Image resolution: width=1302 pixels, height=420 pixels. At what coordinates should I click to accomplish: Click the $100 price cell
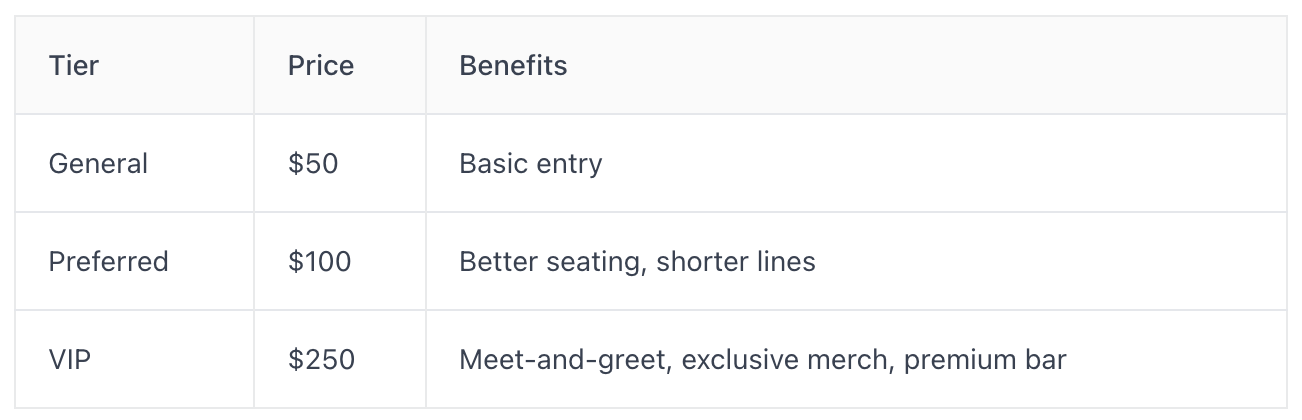point(340,261)
